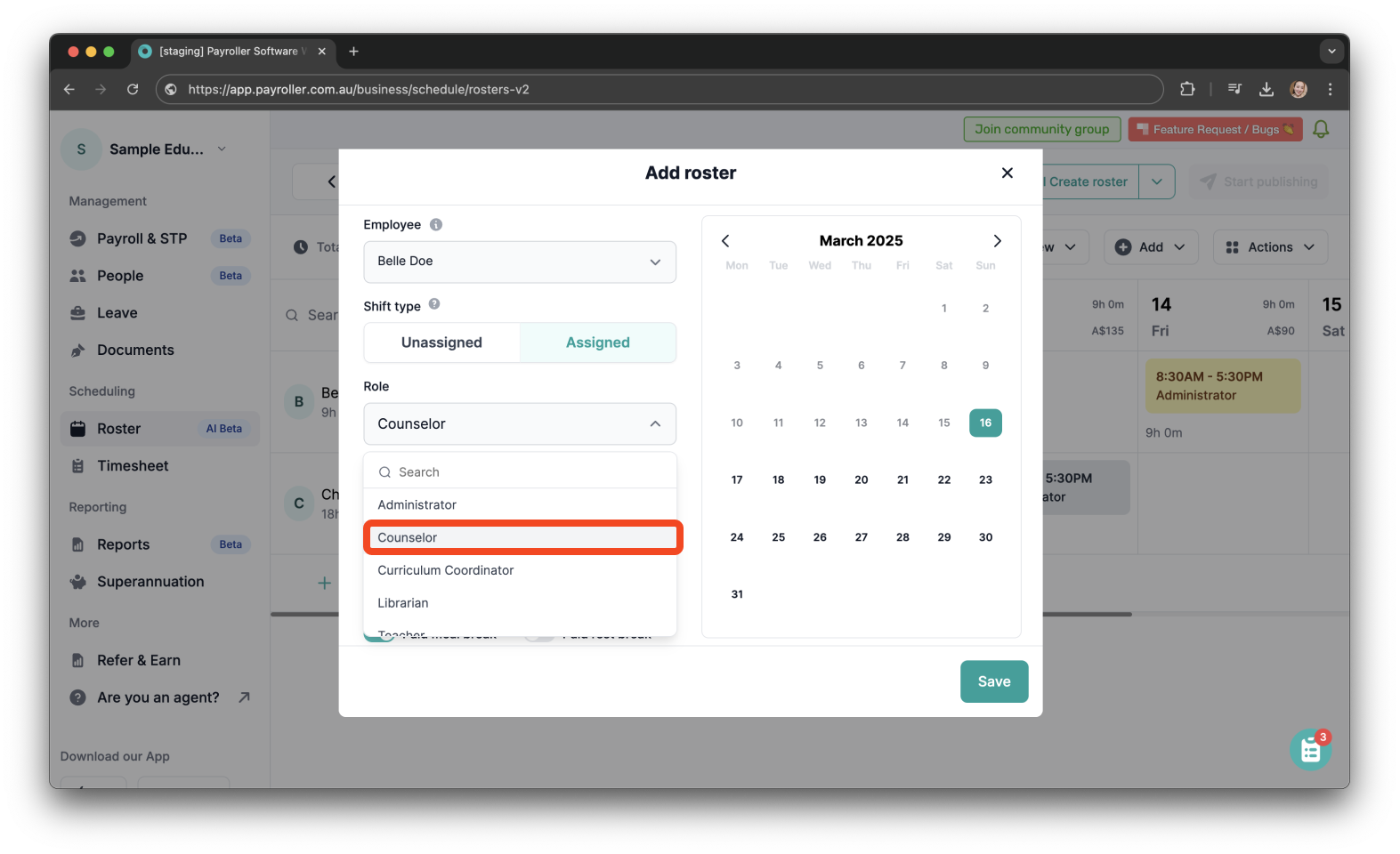Select the Unassigned shift type
The height and width of the screenshot is (854, 1400).
tap(441, 342)
